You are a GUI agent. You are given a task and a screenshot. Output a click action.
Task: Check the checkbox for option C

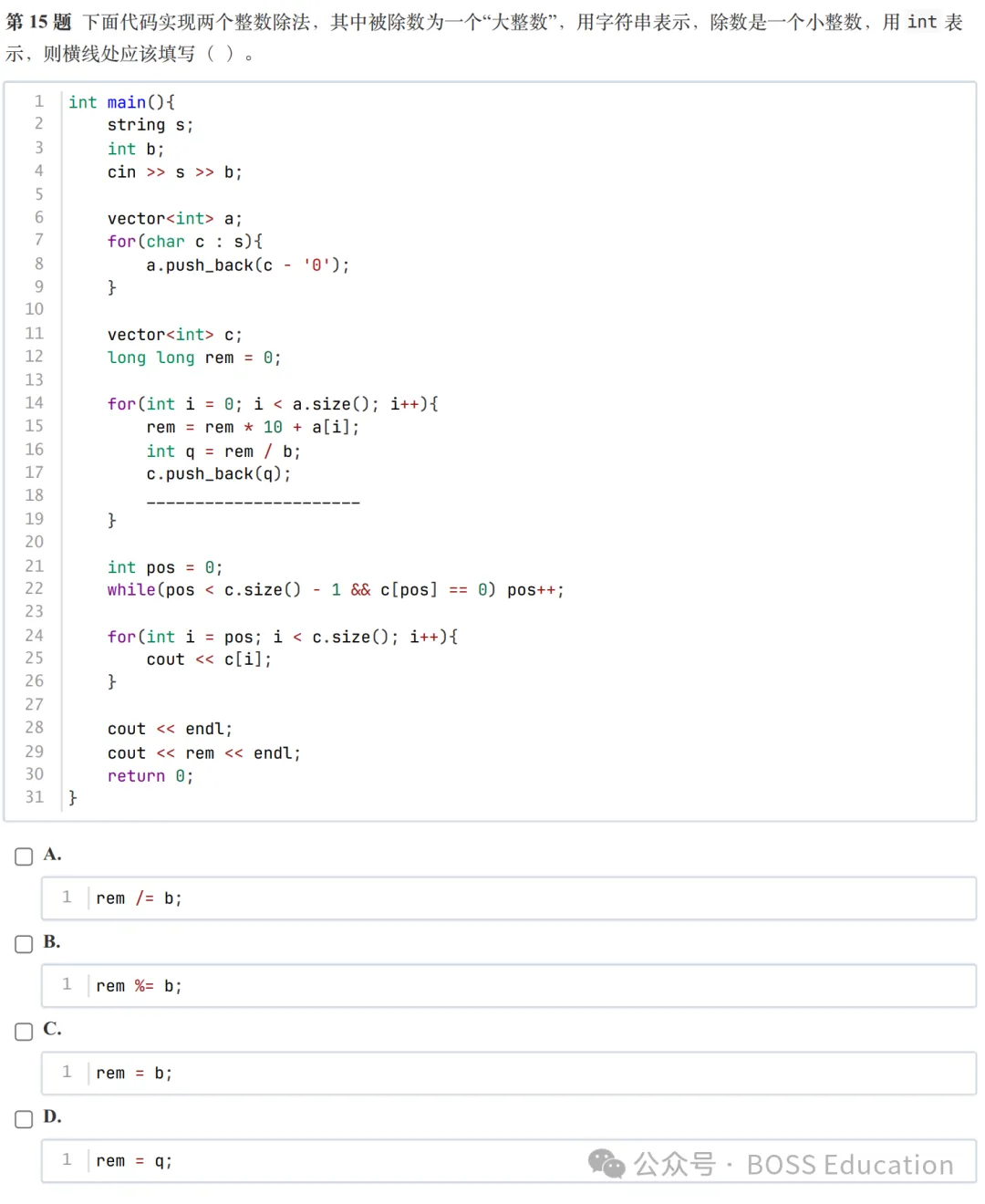tap(24, 1032)
